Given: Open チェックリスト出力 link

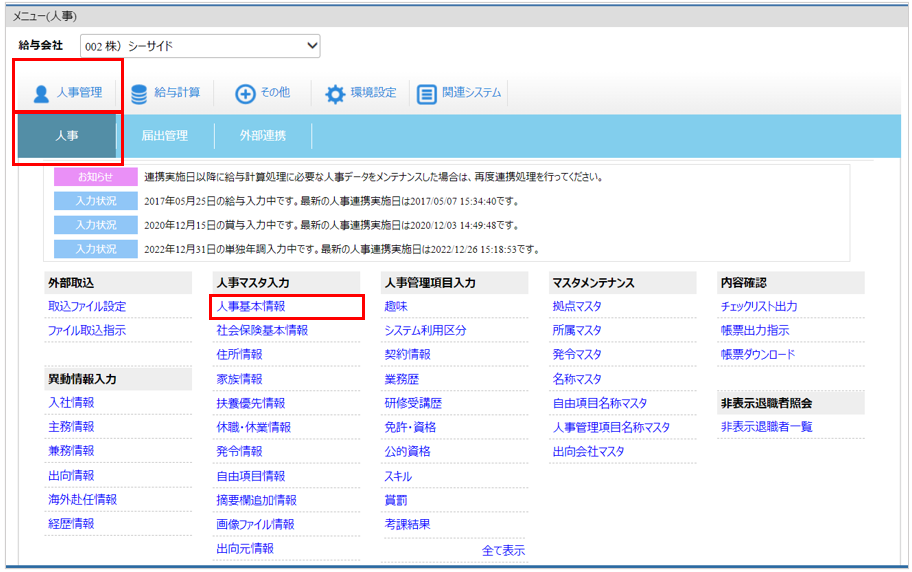Looking at the screenshot, I should click(x=758, y=307).
